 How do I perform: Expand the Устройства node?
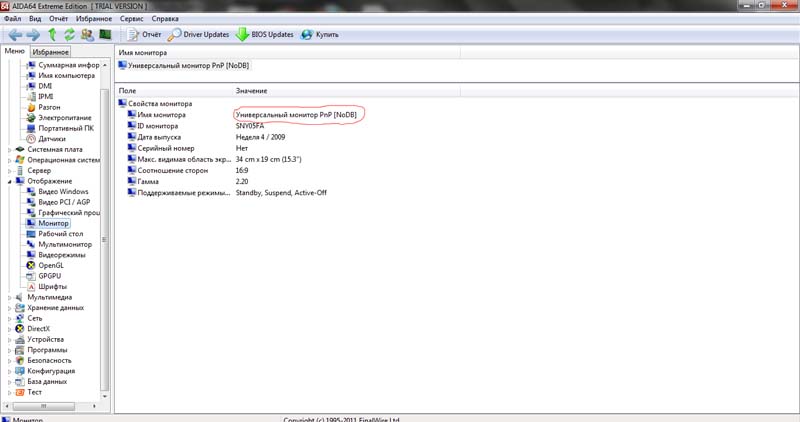click(x=9, y=340)
